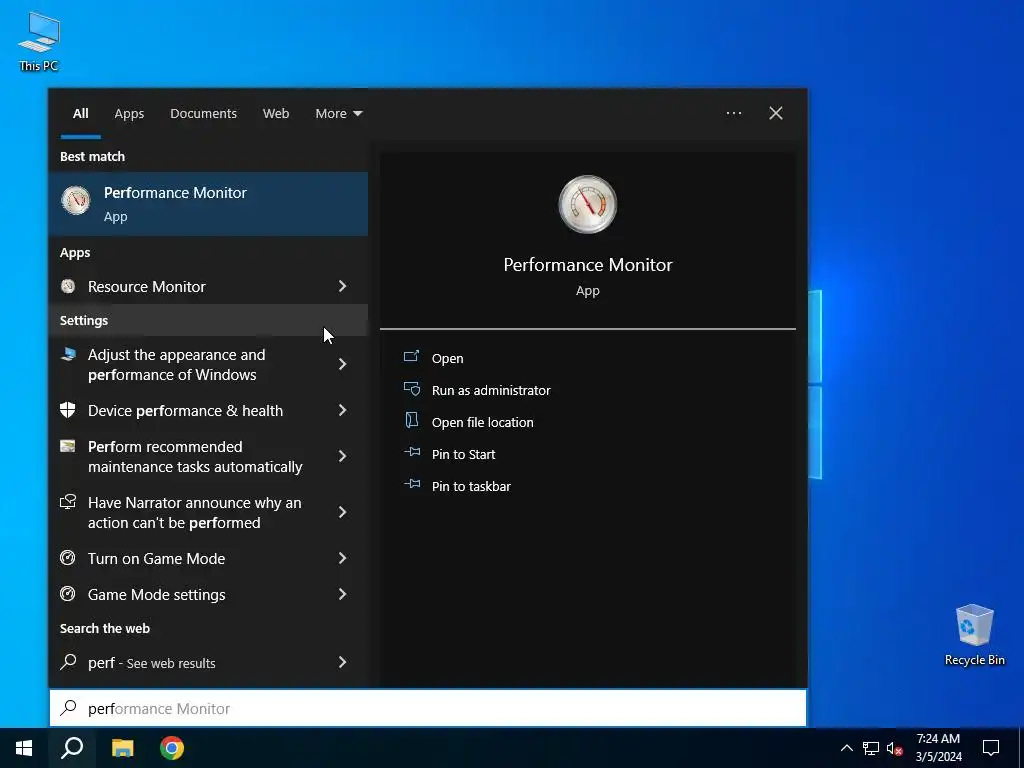
Task: Click the Resource Monitor result text
Action: click(146, 286)
